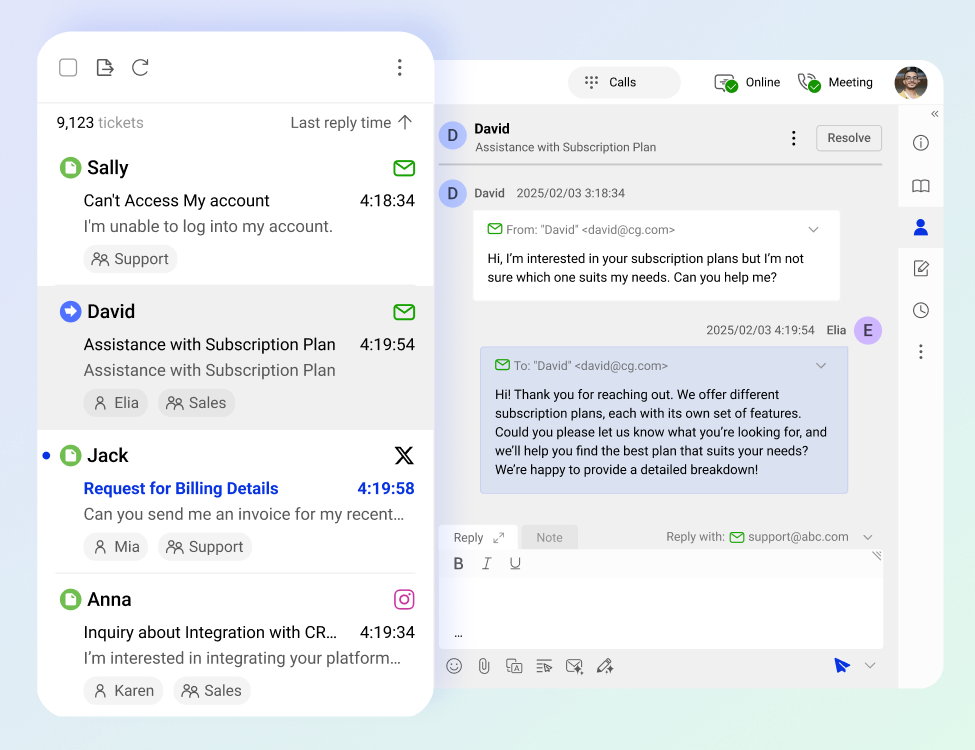Screen dimensions: 975x750
Task: Select all tickets with the top checkbox
Action: coord(67,67)
